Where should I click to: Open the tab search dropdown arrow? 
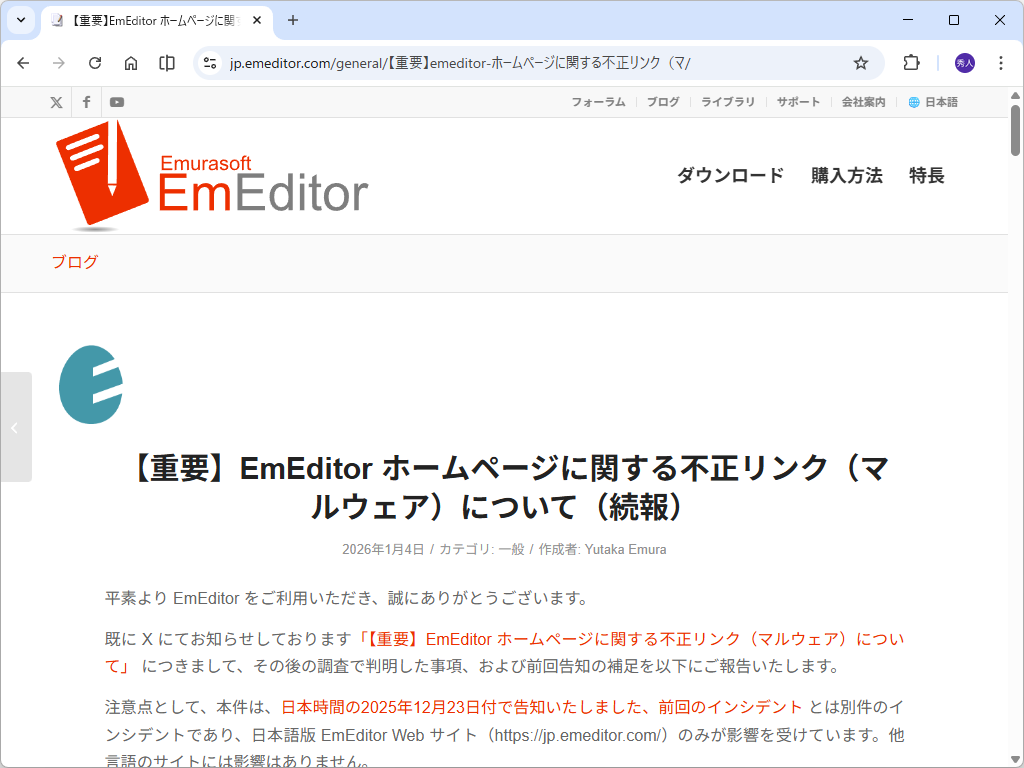(21, 20)
